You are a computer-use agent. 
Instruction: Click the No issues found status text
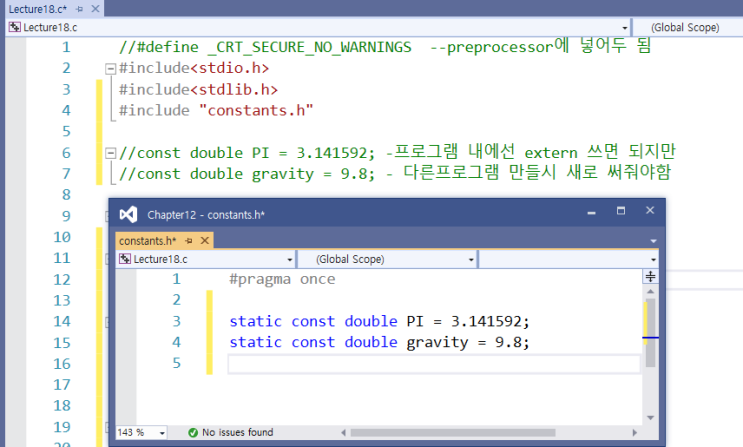tap(238, 432)
